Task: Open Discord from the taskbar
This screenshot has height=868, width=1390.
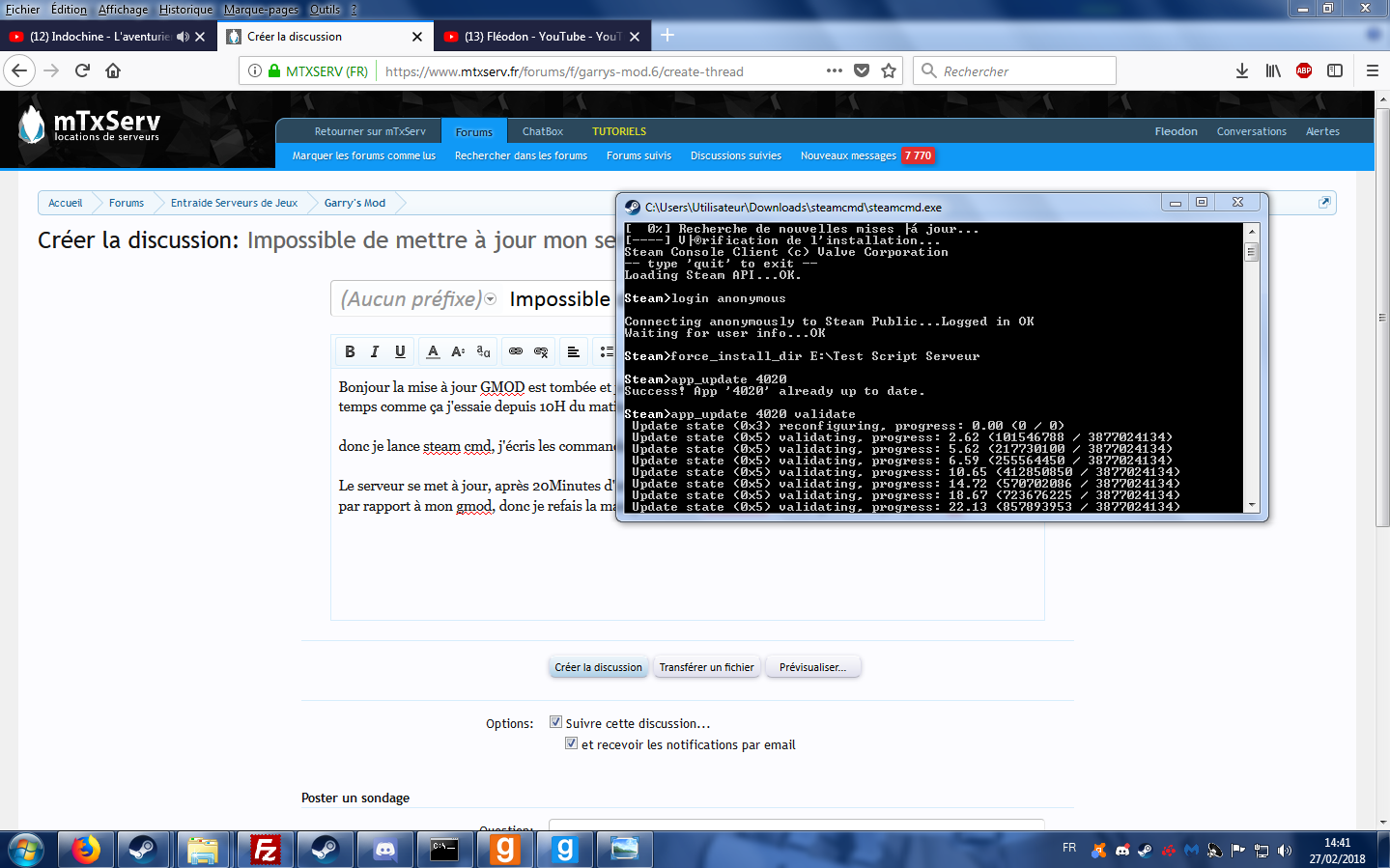Action: pos(384,850)
